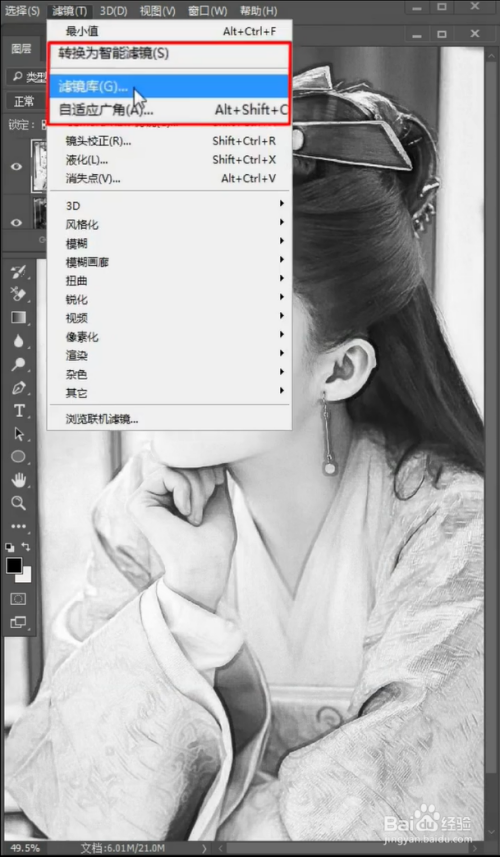Select the Blur droplet tool
Viewport: 500px width, 857px height.
19,341
